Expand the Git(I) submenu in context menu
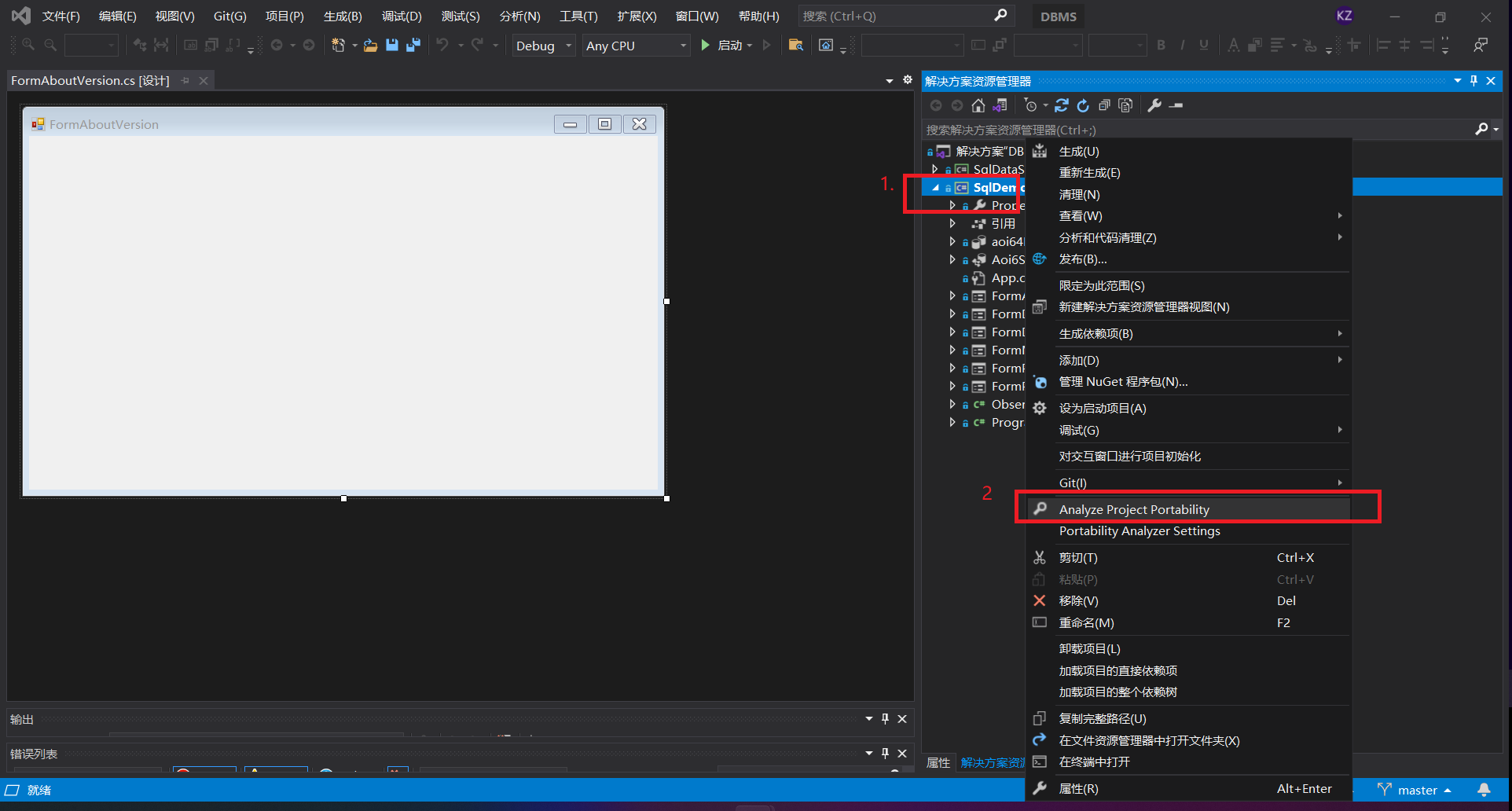This screenshot has height=811, width=1512. point(1188,483)
